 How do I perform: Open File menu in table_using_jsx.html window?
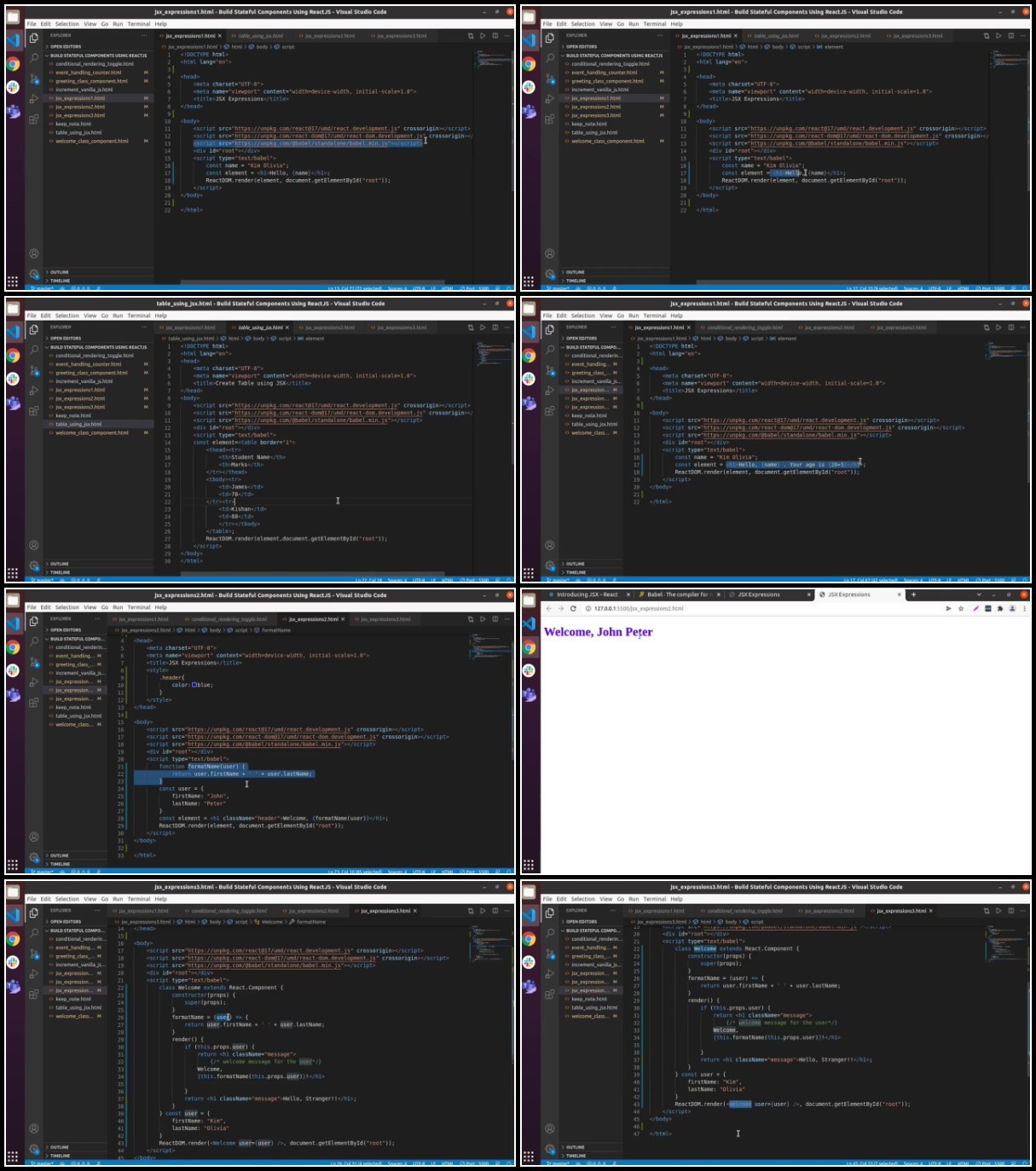32,316
